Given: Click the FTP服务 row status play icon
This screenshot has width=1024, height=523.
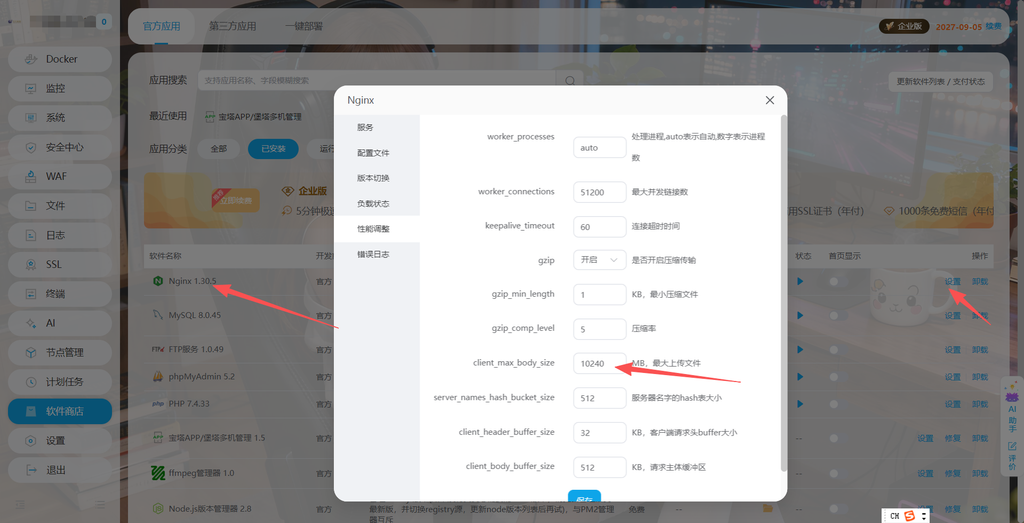Looking at the screenshot, I should 799,349.
